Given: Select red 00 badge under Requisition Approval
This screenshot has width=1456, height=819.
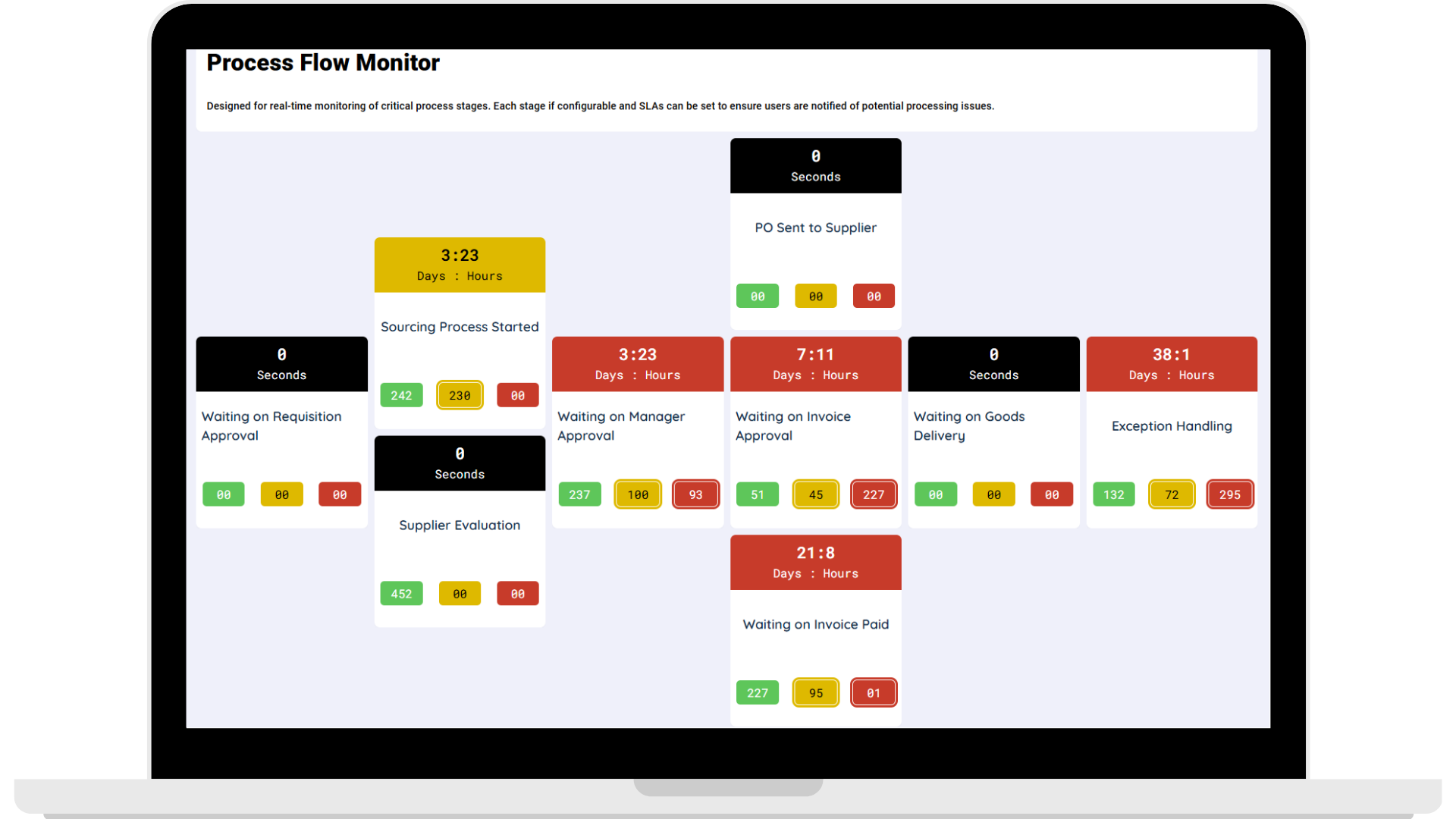Looking at the screenshot, I should [x=340, y=494].
